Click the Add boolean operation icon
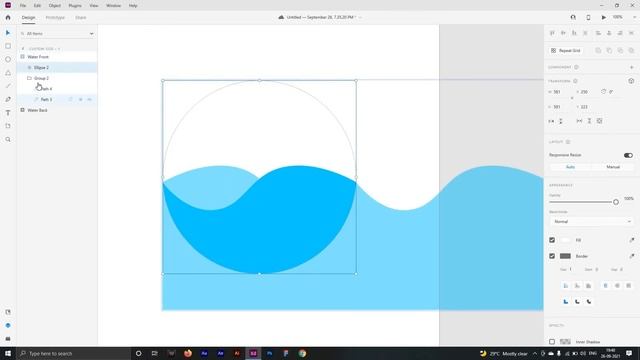 [598, 51]
